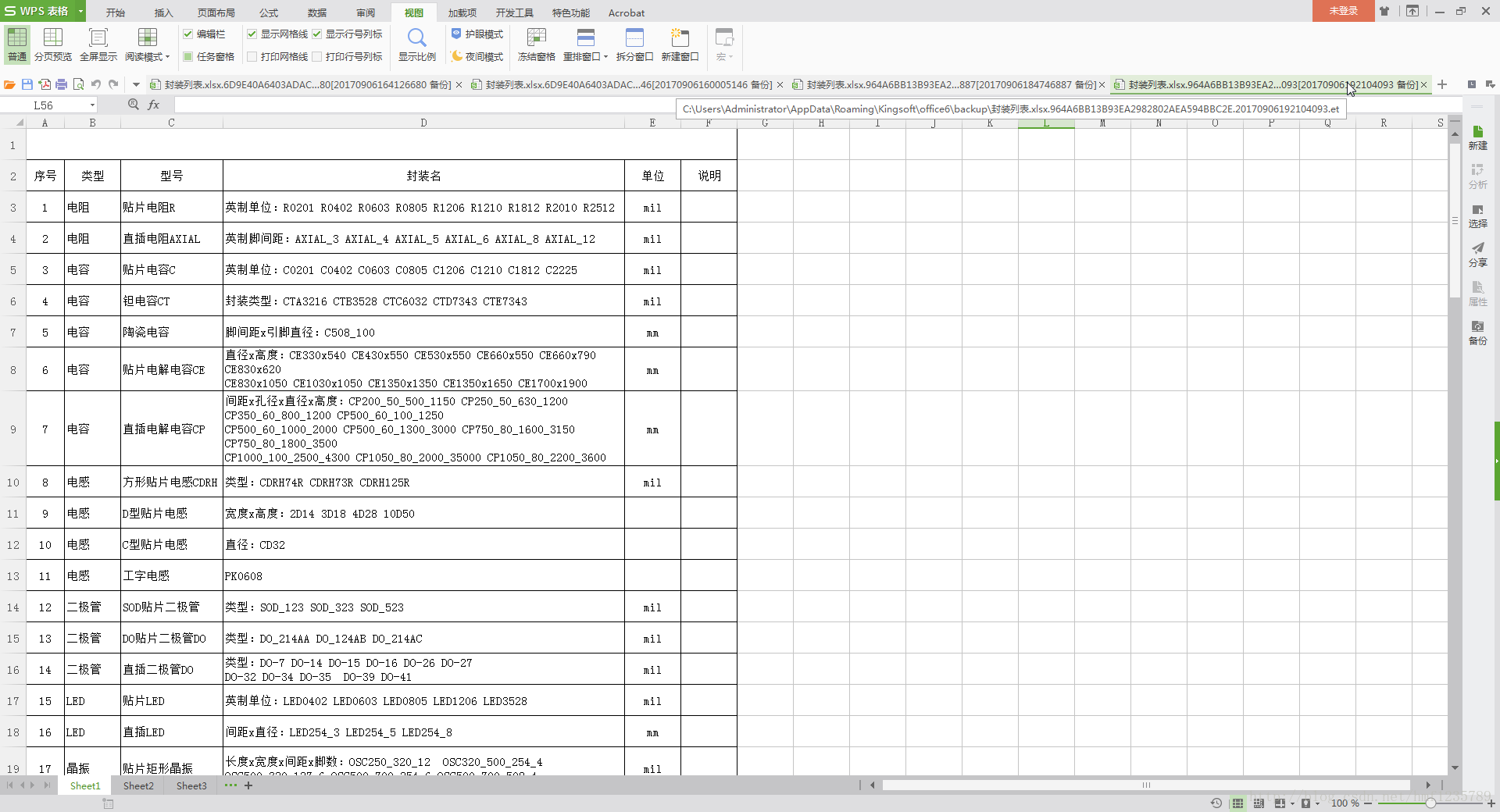Click Freeze Panes (冻结窗格)
This screenshot has height=812, width=1500.
[537, 44]
